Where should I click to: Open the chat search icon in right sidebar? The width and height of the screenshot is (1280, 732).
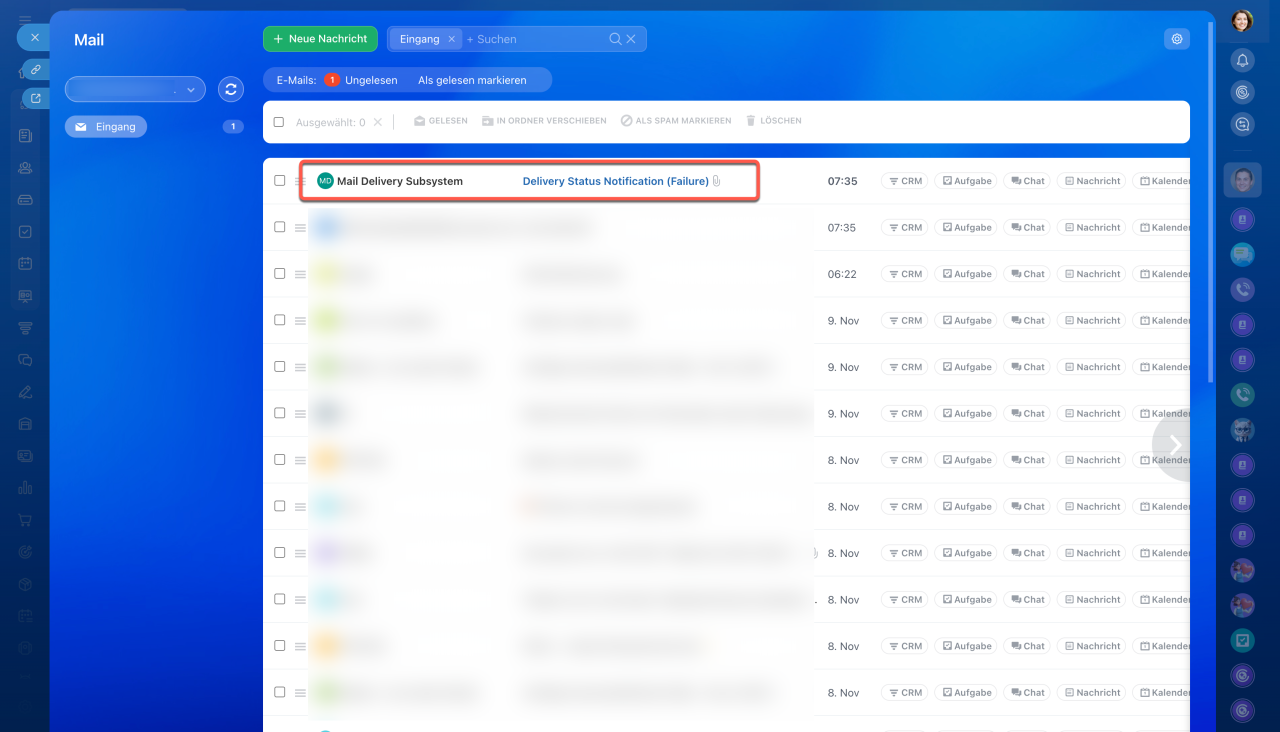pos(1242,124)
